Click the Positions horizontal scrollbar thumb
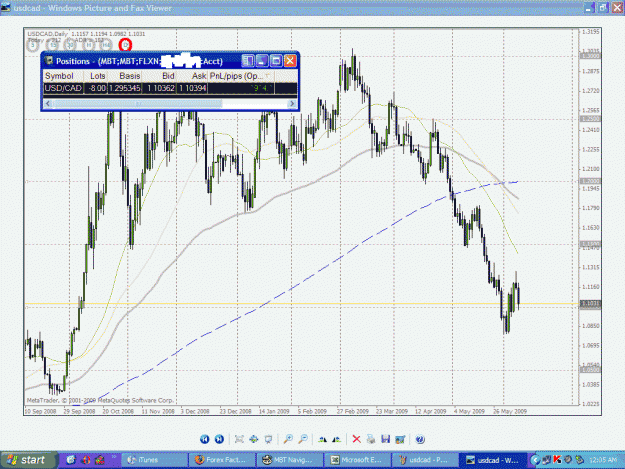The height and width of the screenshot is (469, 625). tap(138, 104)
